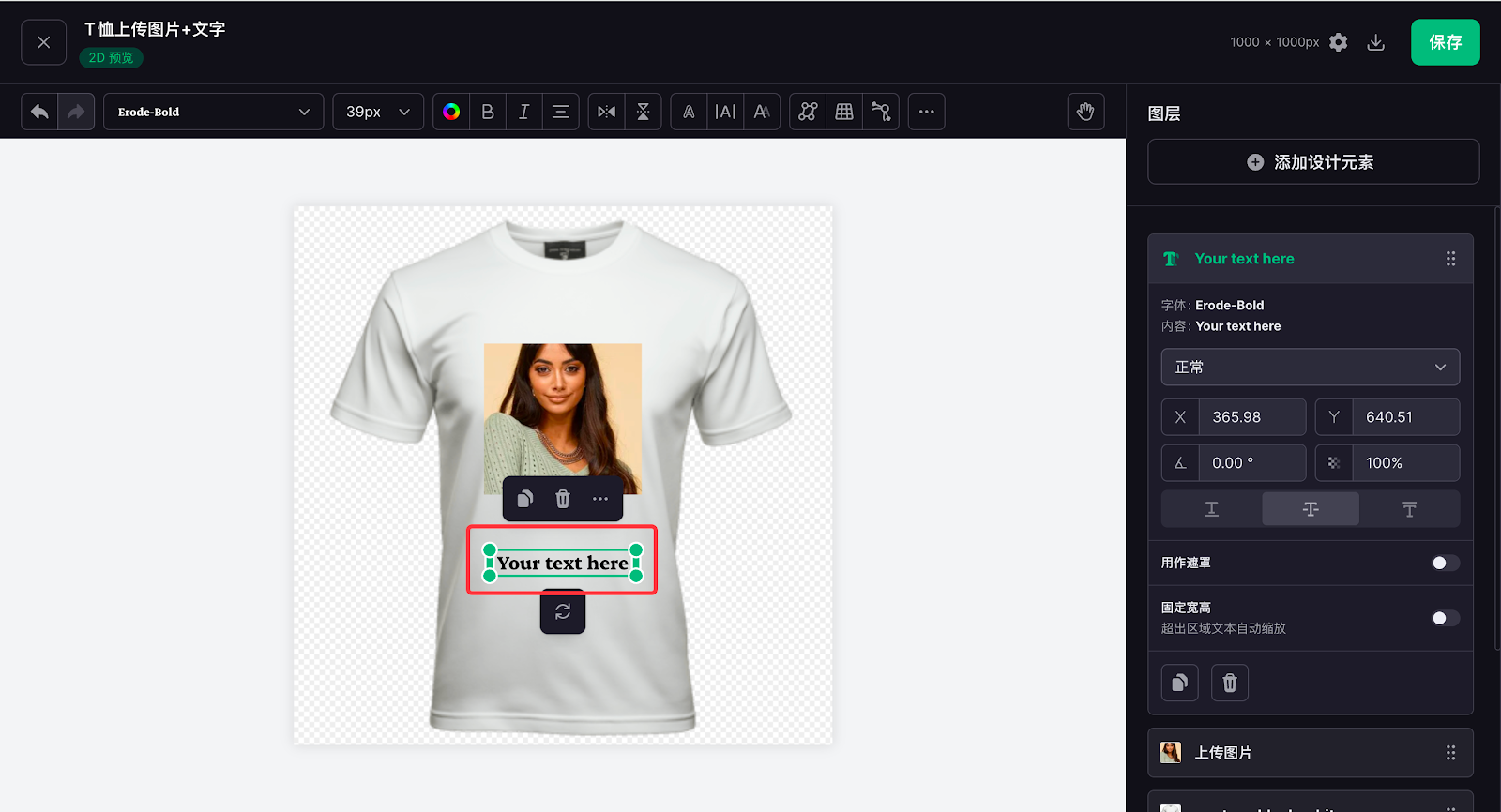
Task: Enable the 用作遮罩 mask toggle
Action: 1445,563
